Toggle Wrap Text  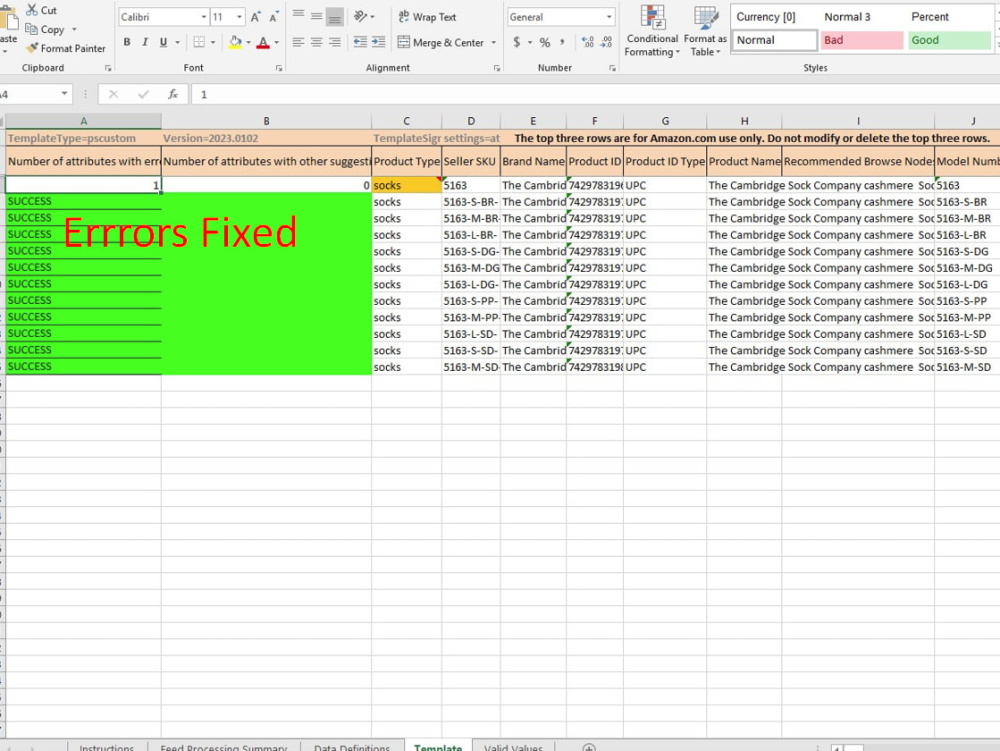coord(427,17)
